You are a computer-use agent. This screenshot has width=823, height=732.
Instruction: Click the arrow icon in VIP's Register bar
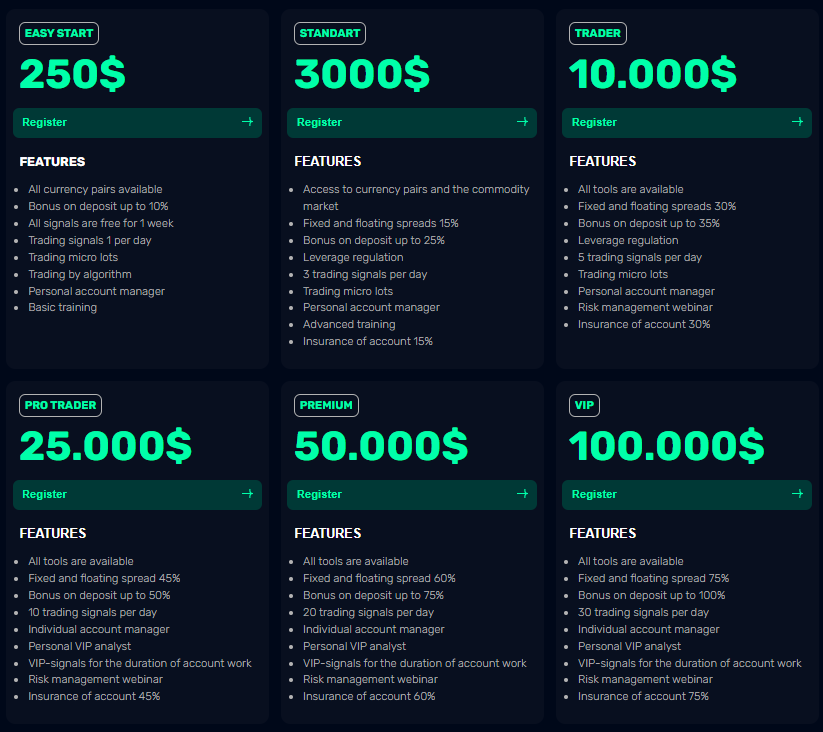click(x=797, y=494)
